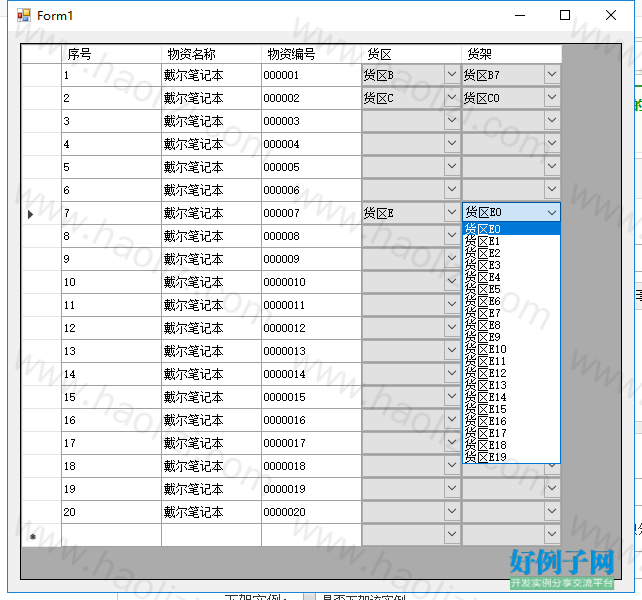The height and width of the screenshot is (600, 642).
Task: Select 货区E17 list entry
Action: [511, 433]
